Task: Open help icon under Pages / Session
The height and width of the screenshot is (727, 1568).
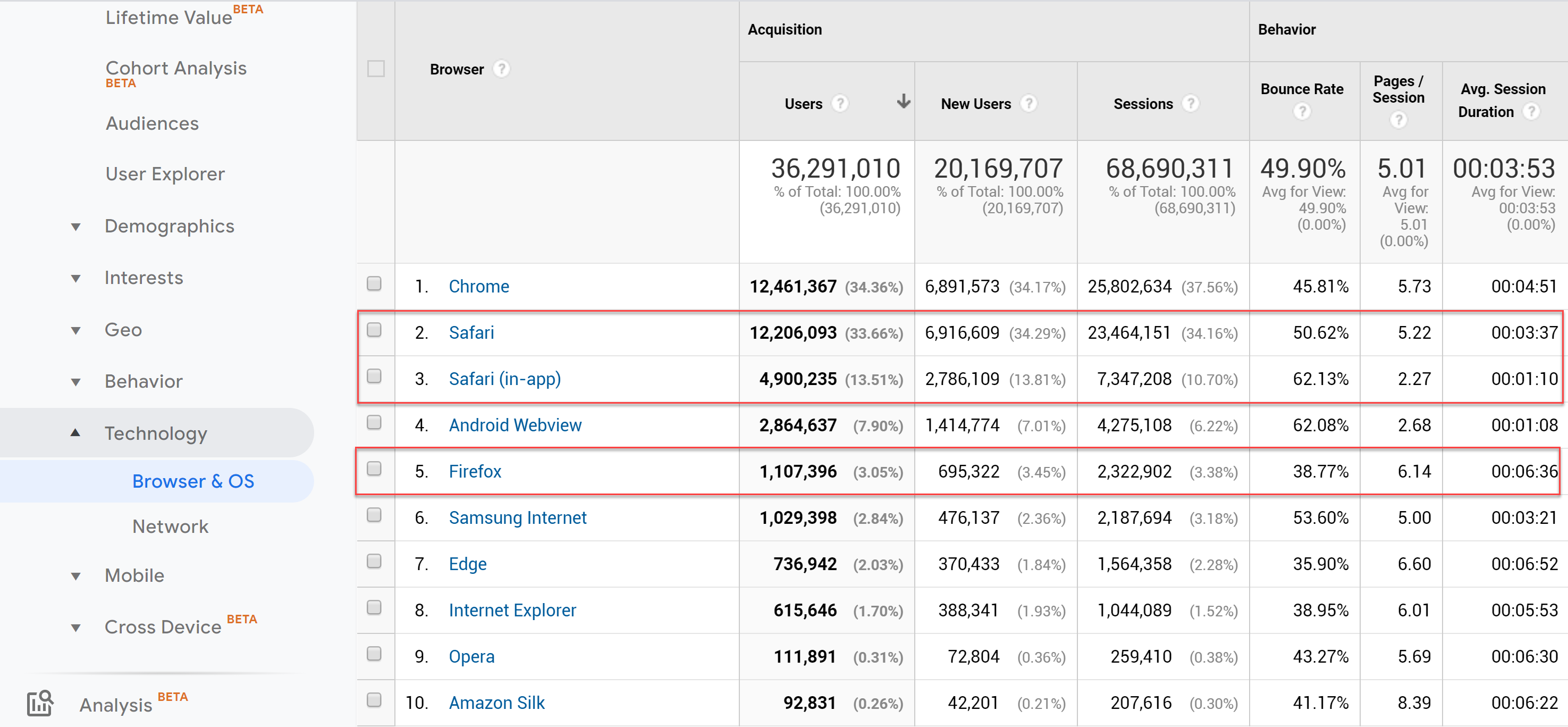Action: 1398,120
